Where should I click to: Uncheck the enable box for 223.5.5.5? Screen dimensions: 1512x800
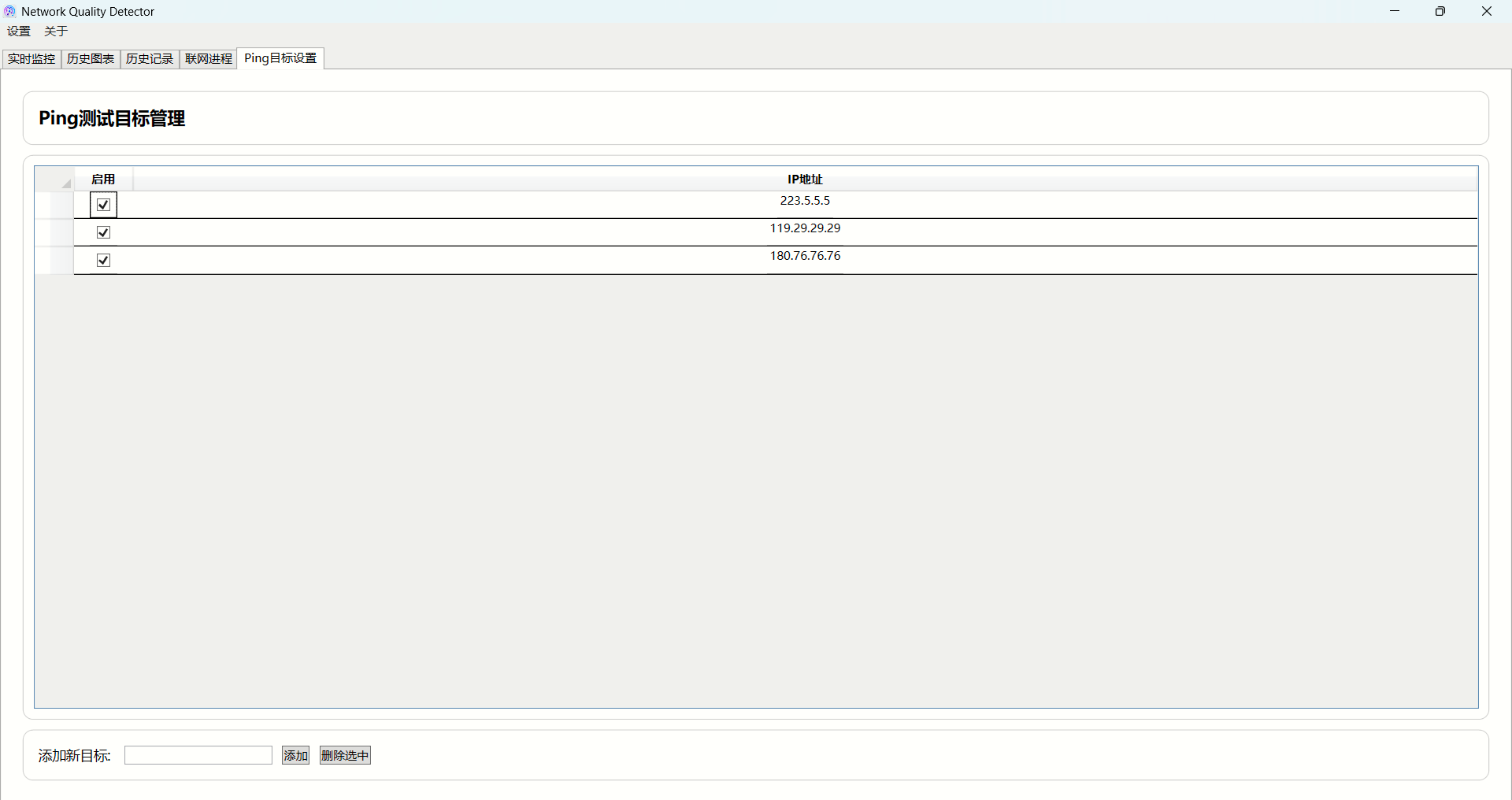tap(103, 205)
